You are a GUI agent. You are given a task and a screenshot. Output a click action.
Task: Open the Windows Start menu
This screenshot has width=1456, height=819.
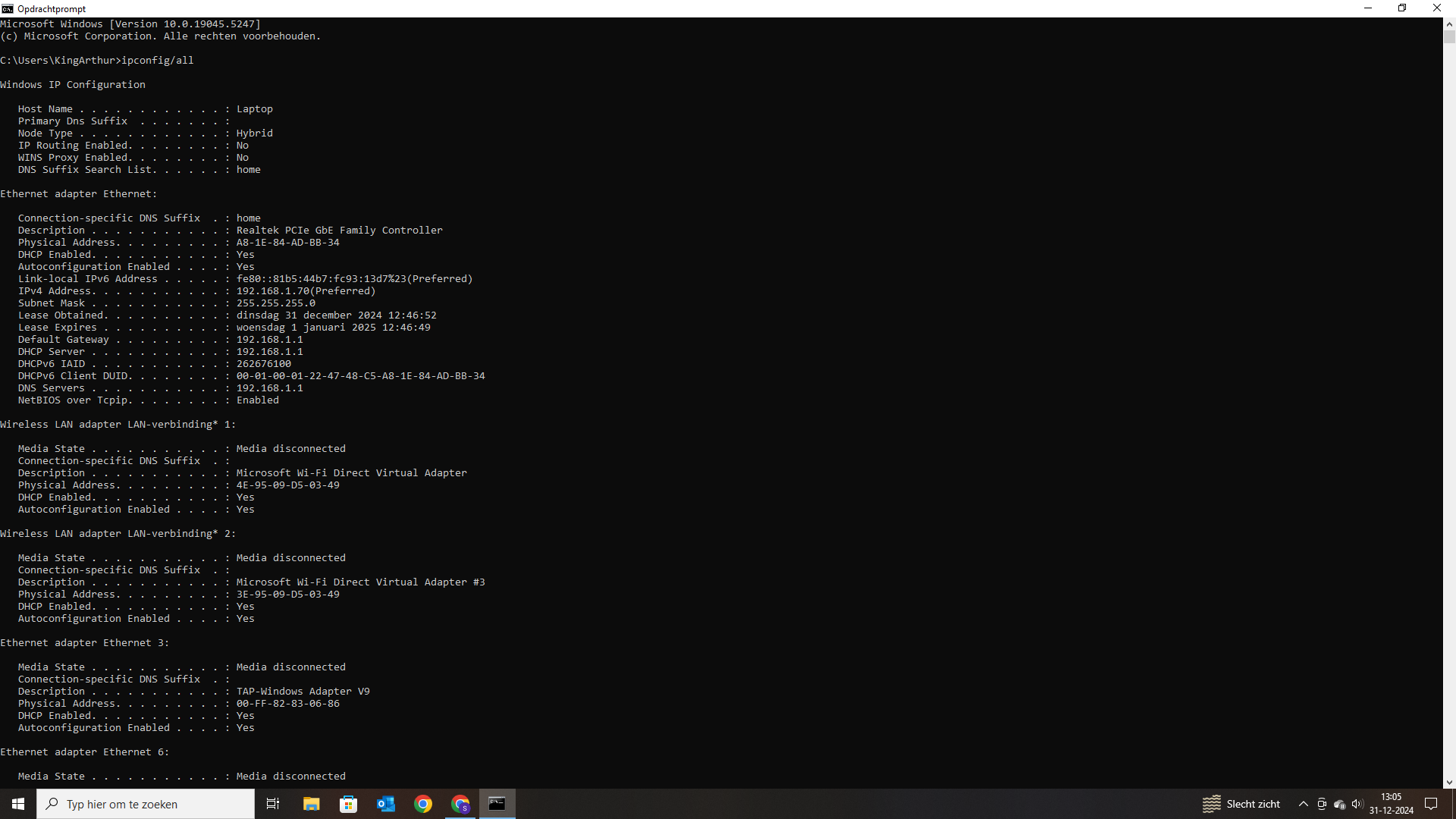pyautogui.click(x=18, y=804)
